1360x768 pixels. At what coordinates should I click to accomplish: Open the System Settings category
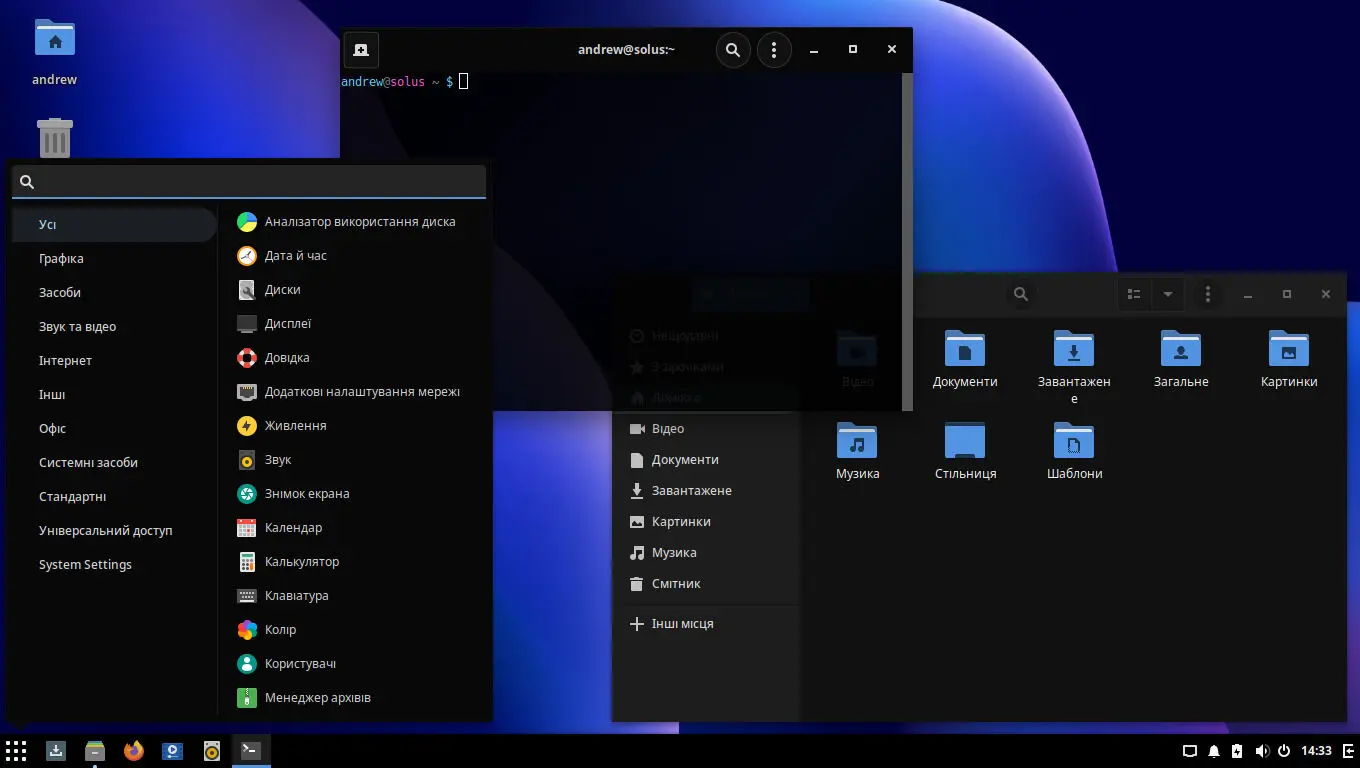point(115,565)
